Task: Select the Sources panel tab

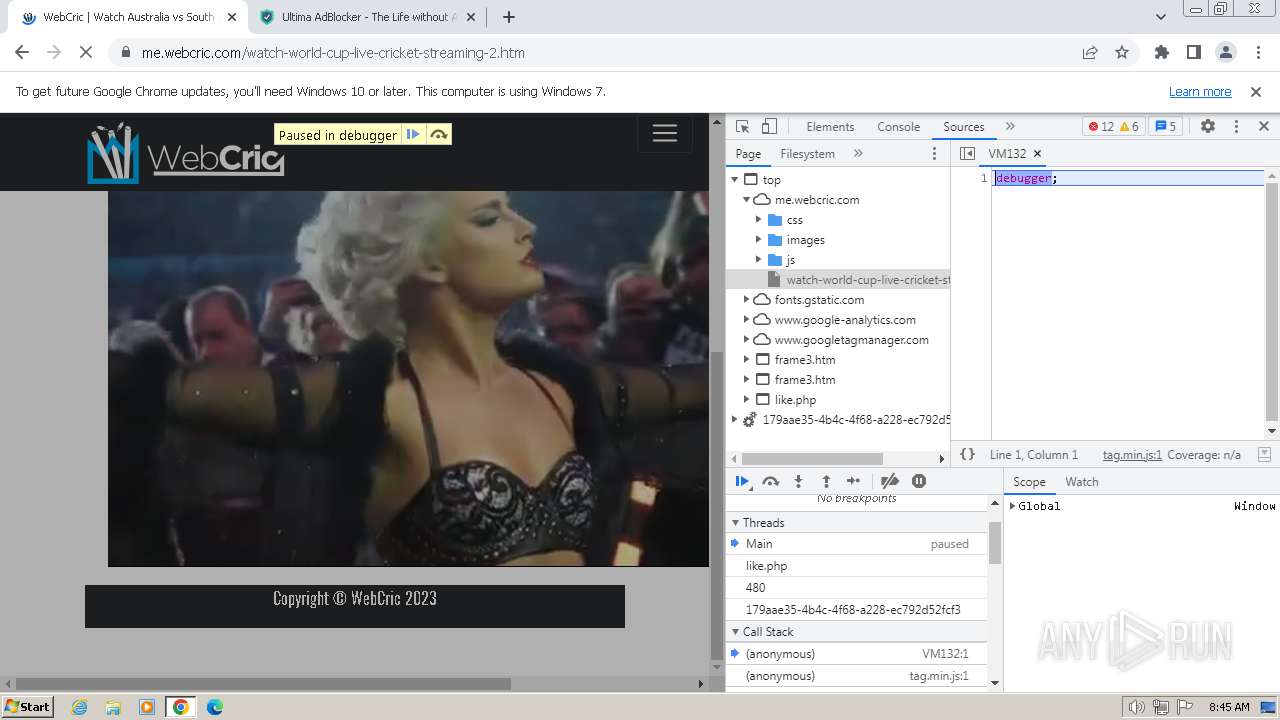Action: coord(964,127)
